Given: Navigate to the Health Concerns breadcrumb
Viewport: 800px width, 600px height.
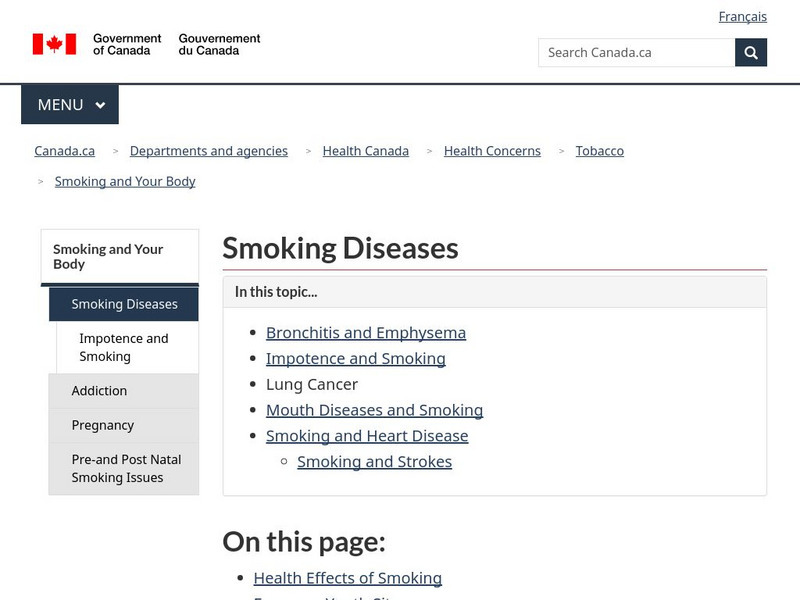Looking at the screenshot, I should 492,151.
